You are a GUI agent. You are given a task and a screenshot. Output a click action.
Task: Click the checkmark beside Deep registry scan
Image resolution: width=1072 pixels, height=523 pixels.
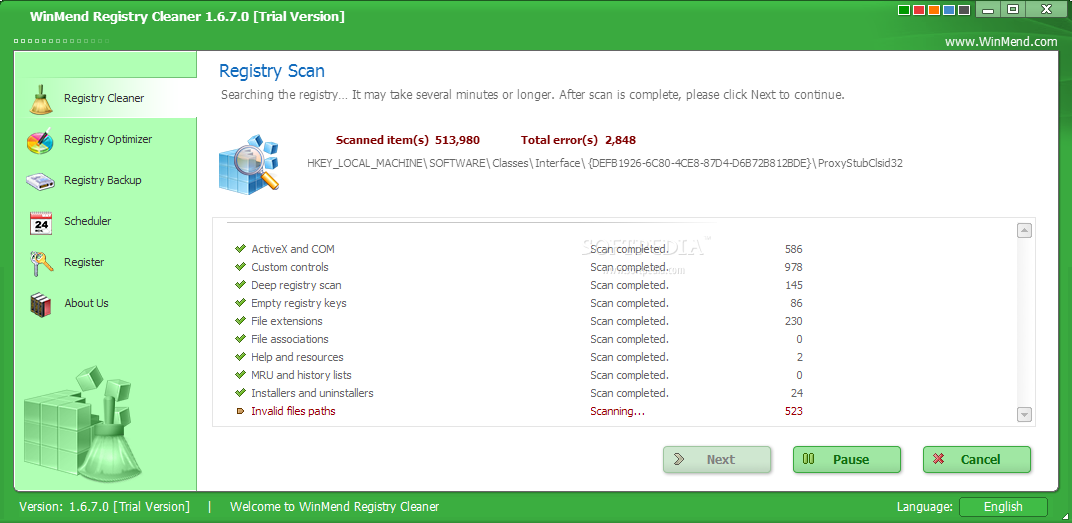coord(240,284)
